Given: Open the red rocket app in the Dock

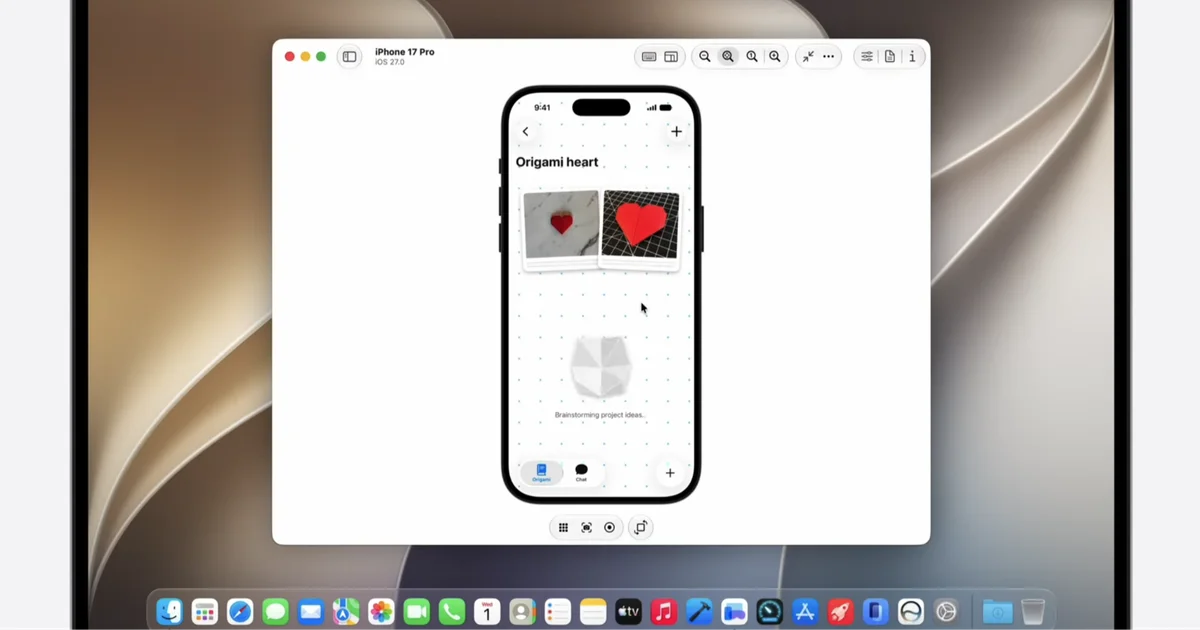Looking at the screenshot, I should 840,611.
